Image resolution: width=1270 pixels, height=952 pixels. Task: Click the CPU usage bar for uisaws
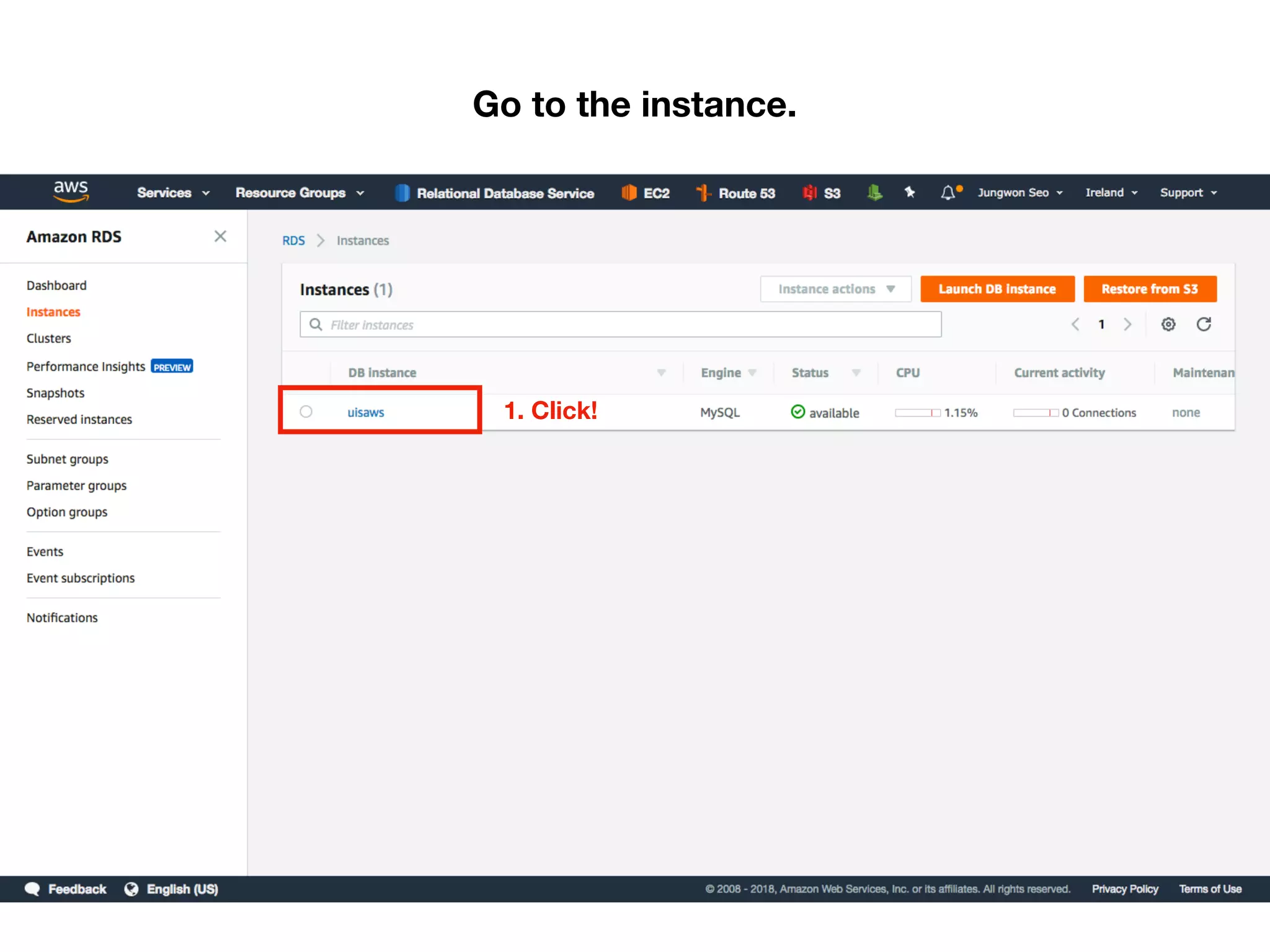pyautogui.click(x=918, y=413)
